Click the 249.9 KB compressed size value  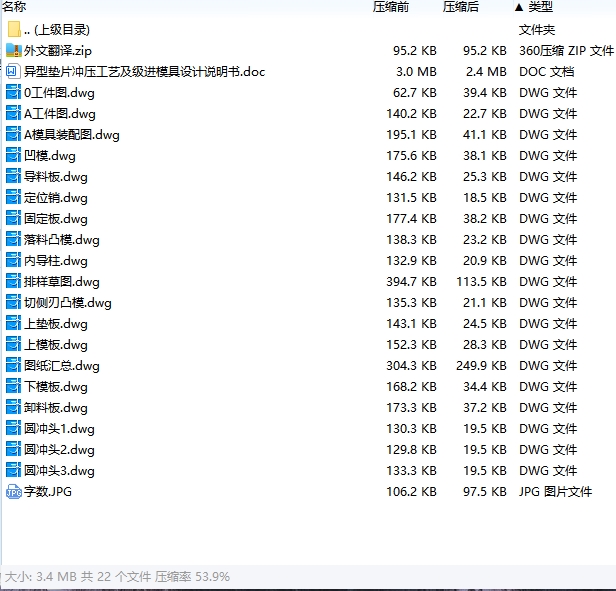[x=481, y=366]
